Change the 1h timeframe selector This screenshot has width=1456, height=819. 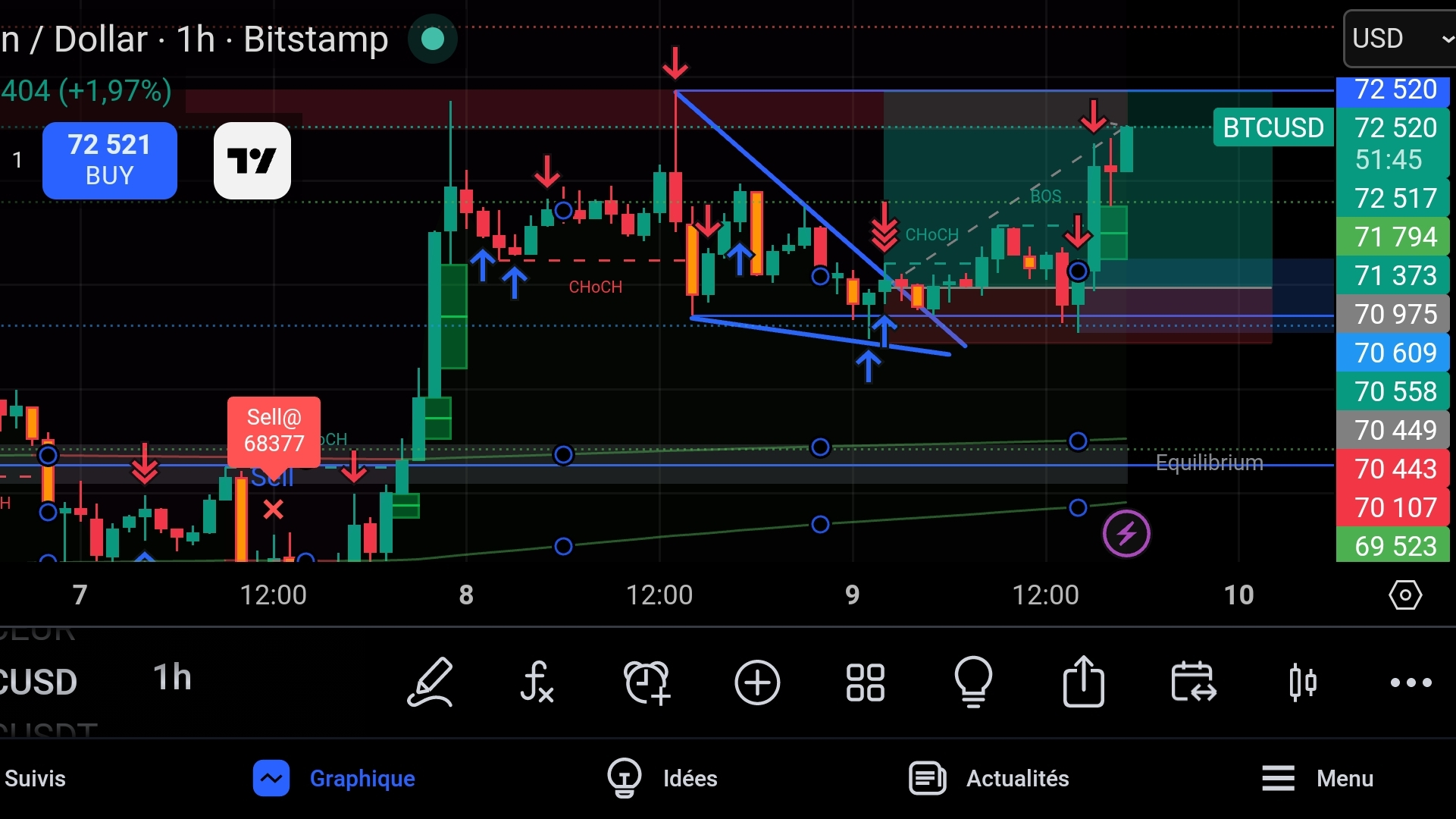(173, 677)
